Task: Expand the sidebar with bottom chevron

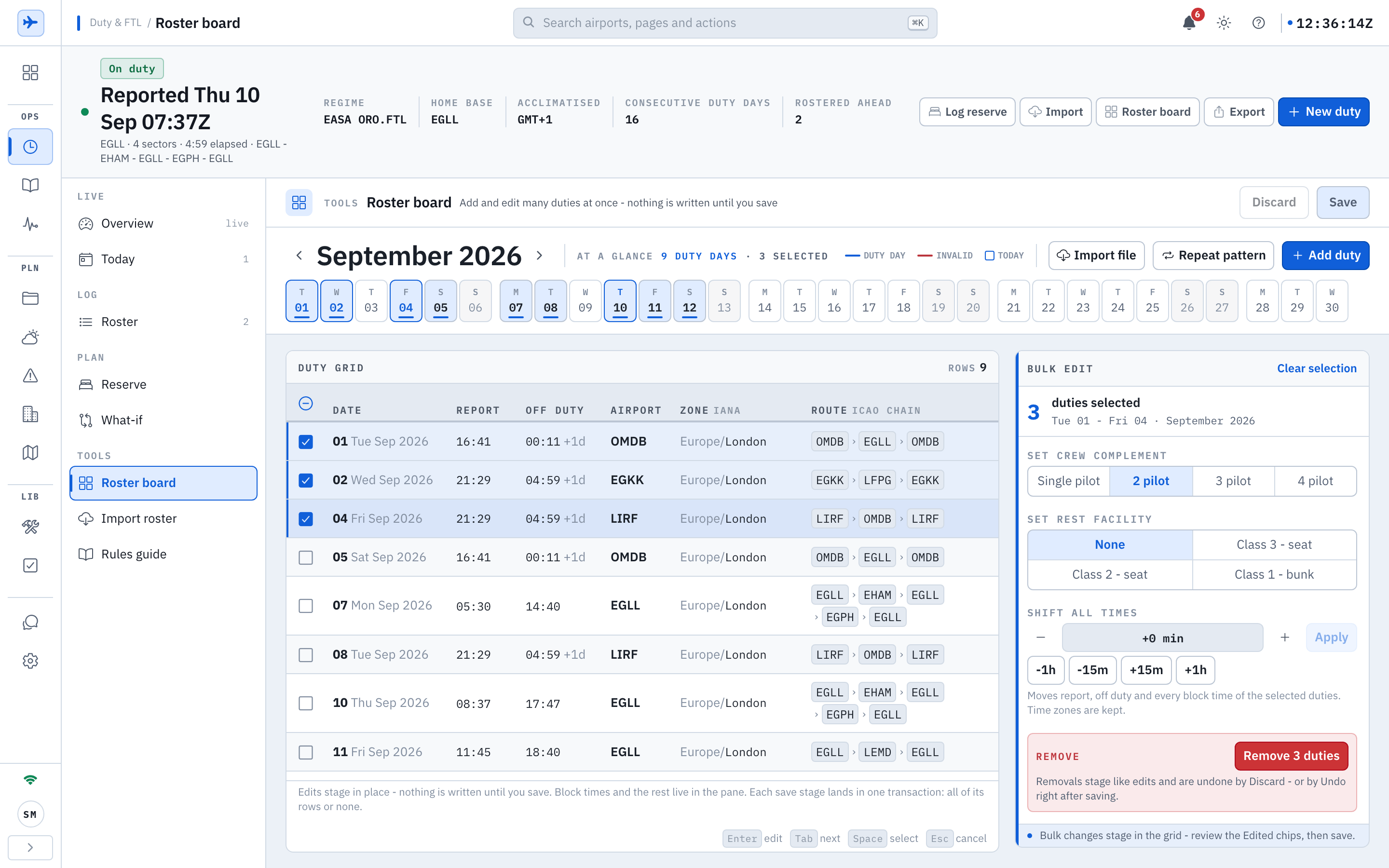Action: (x=30, y=847)
